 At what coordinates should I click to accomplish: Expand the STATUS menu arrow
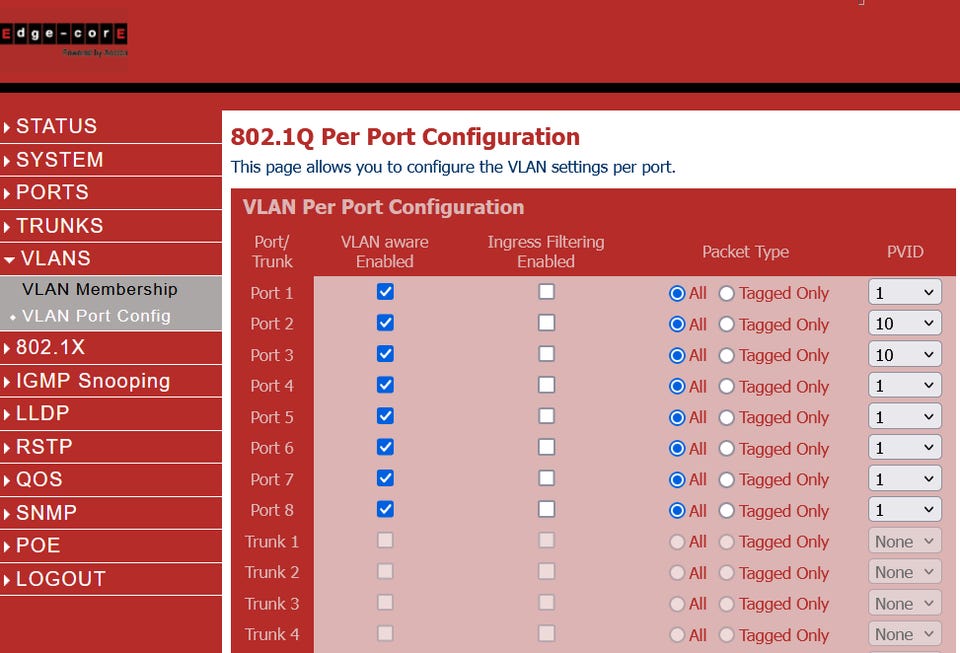[8, 127]
